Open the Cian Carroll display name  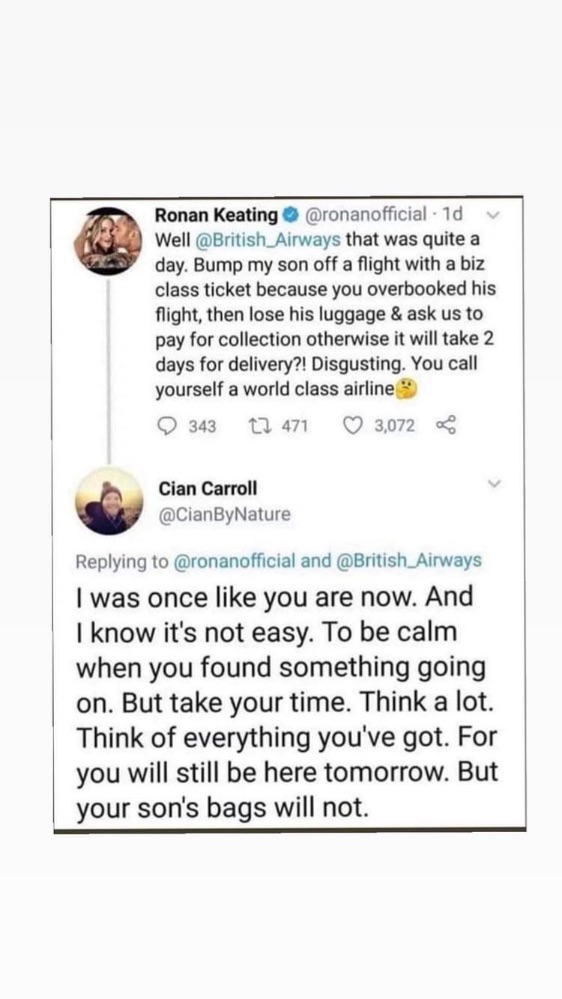[x=207, y=489]
